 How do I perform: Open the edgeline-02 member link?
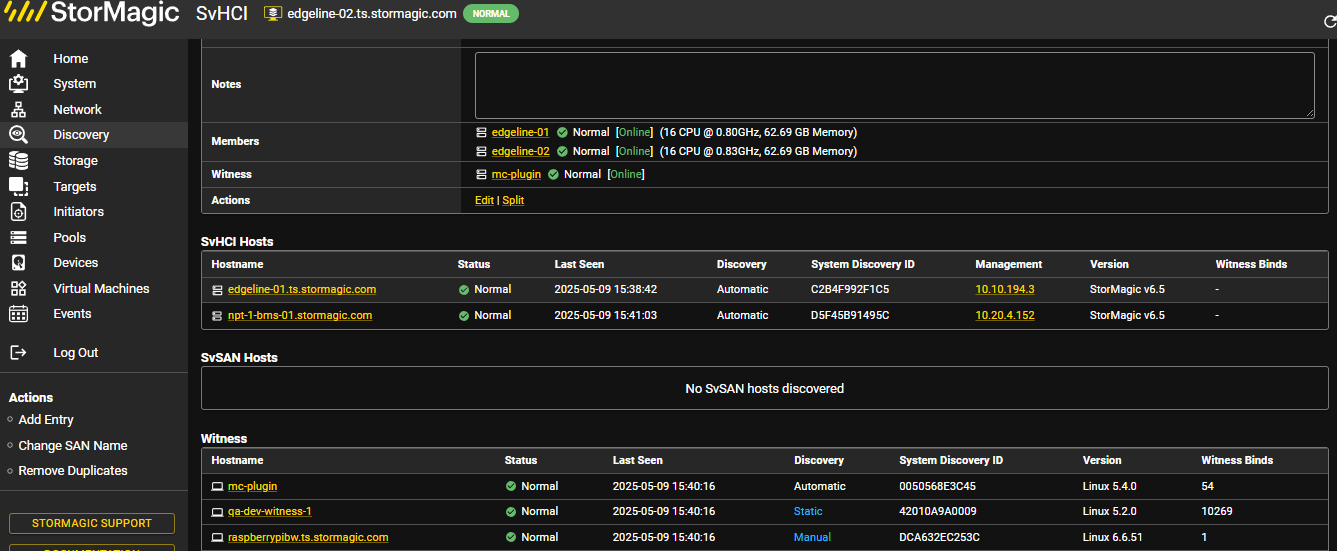(x=520, y=152)
